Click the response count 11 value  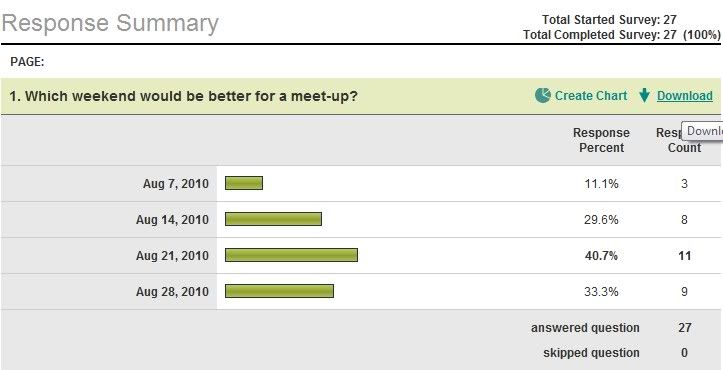coord(685,256)
